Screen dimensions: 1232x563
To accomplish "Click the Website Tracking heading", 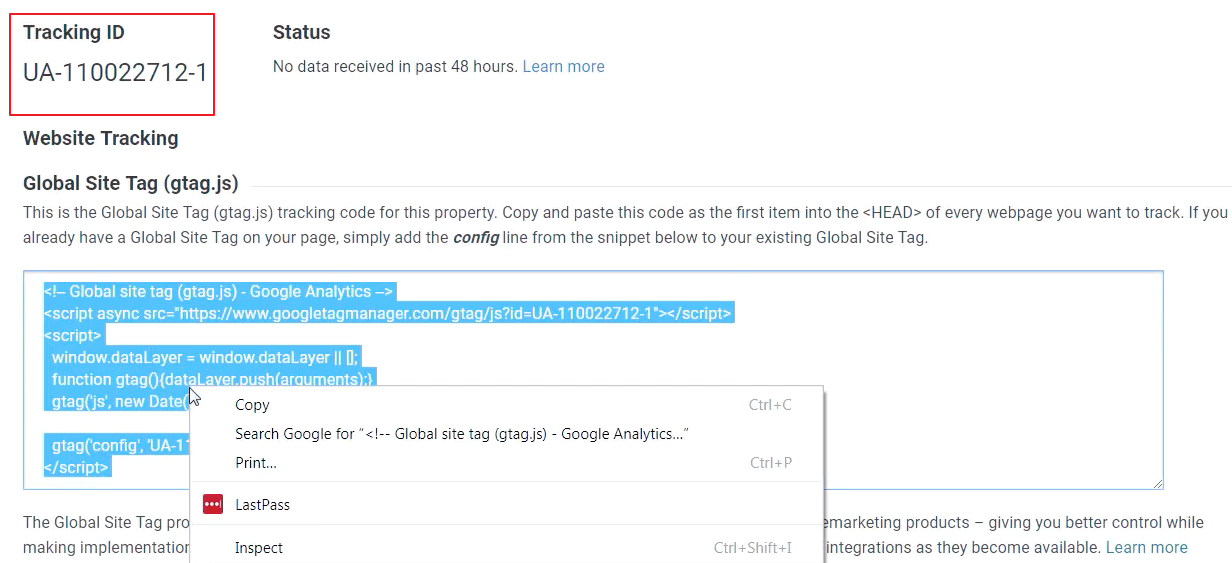I will tap(101, 138).
